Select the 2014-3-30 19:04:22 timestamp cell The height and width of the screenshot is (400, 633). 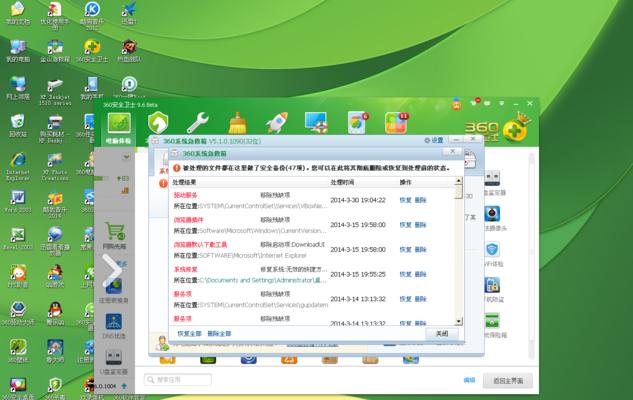[358, 200]
